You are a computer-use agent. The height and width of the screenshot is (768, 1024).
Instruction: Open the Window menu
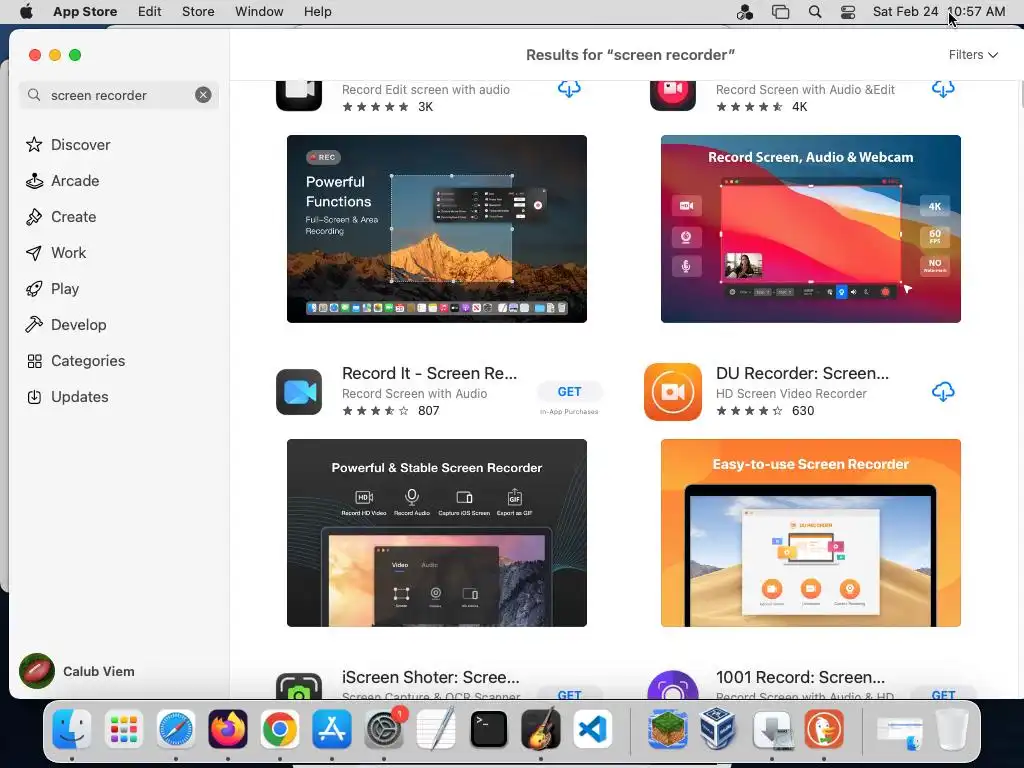[x=259, y=12]
